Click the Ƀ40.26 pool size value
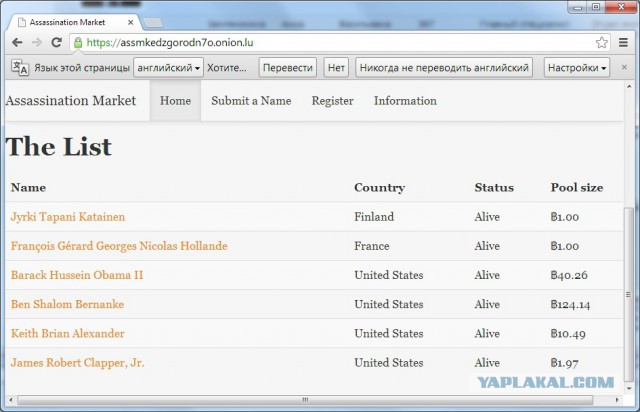The image size is (640, 412). tap(569, 275)
